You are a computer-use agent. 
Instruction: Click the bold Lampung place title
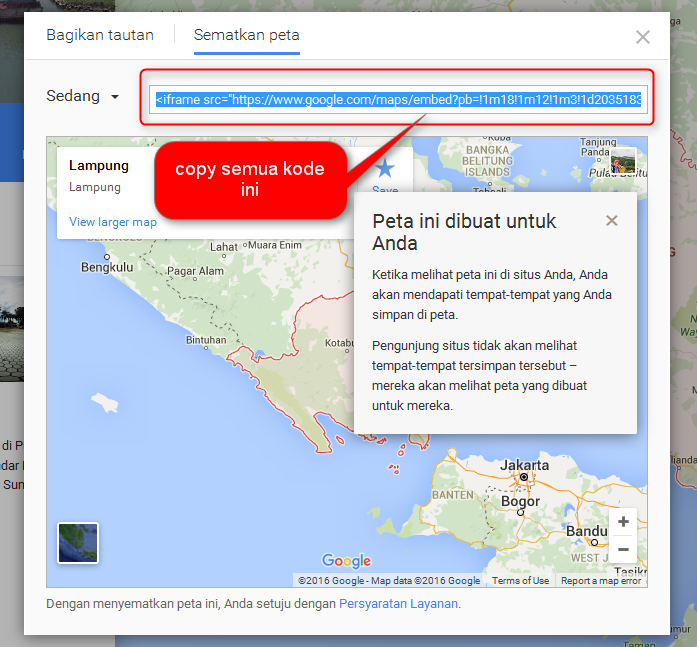point(99,165)
